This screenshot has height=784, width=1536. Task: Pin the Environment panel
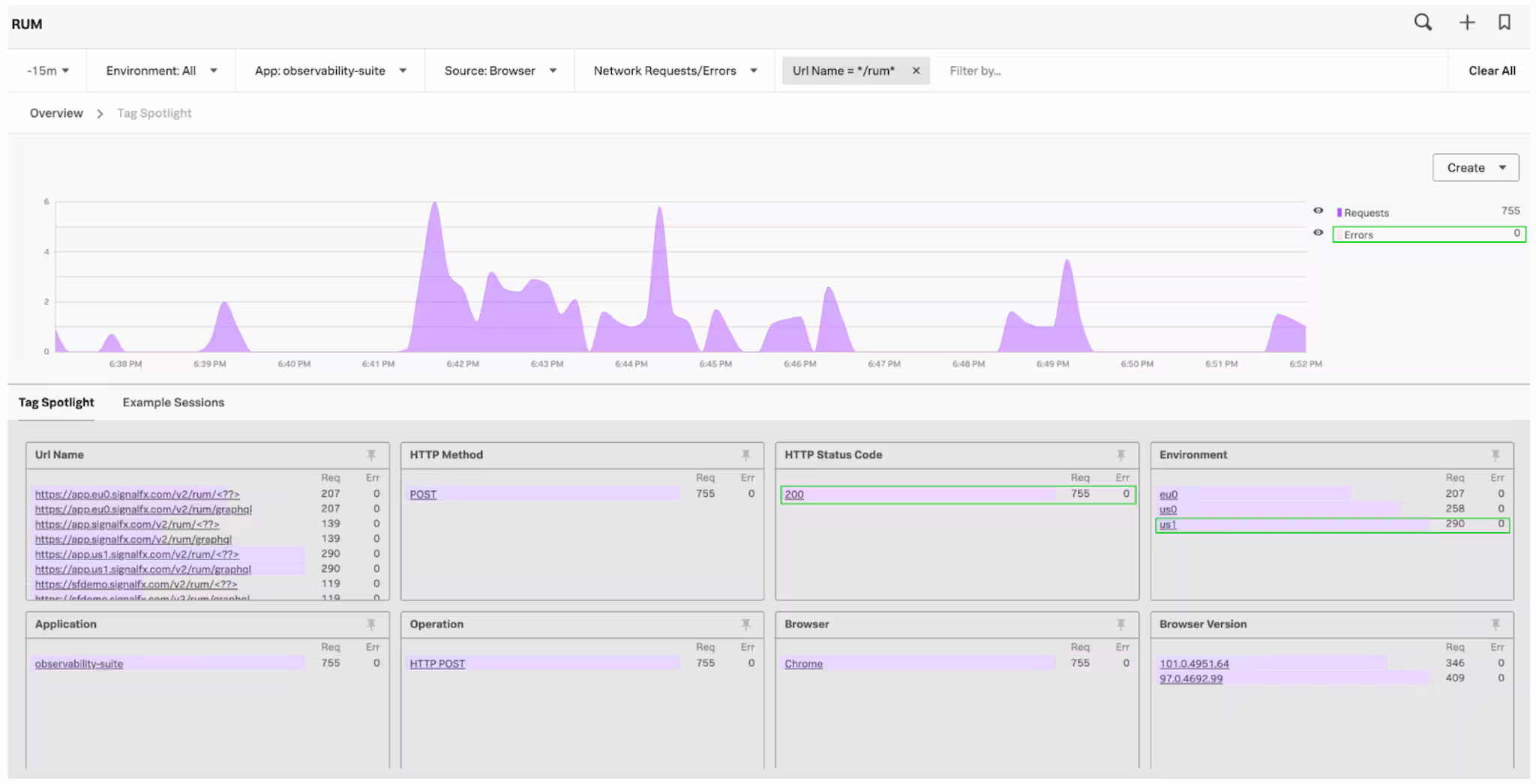[1495, 455]
